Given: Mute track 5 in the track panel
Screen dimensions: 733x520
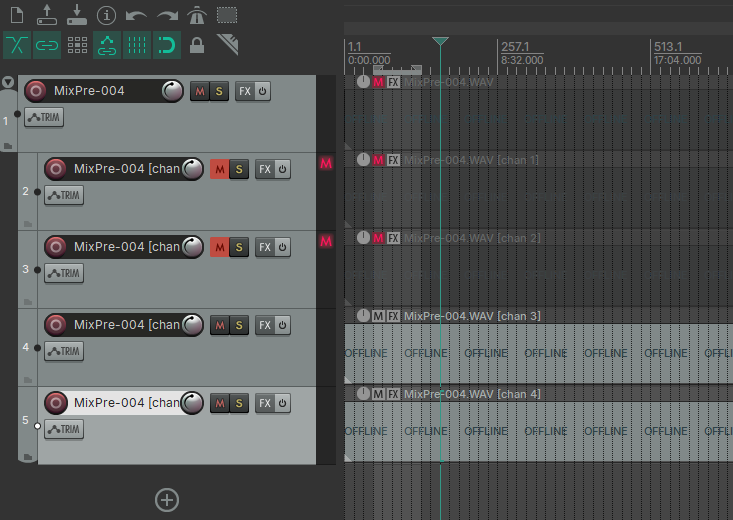Looking at the screenshot, I should pos(220,403).
